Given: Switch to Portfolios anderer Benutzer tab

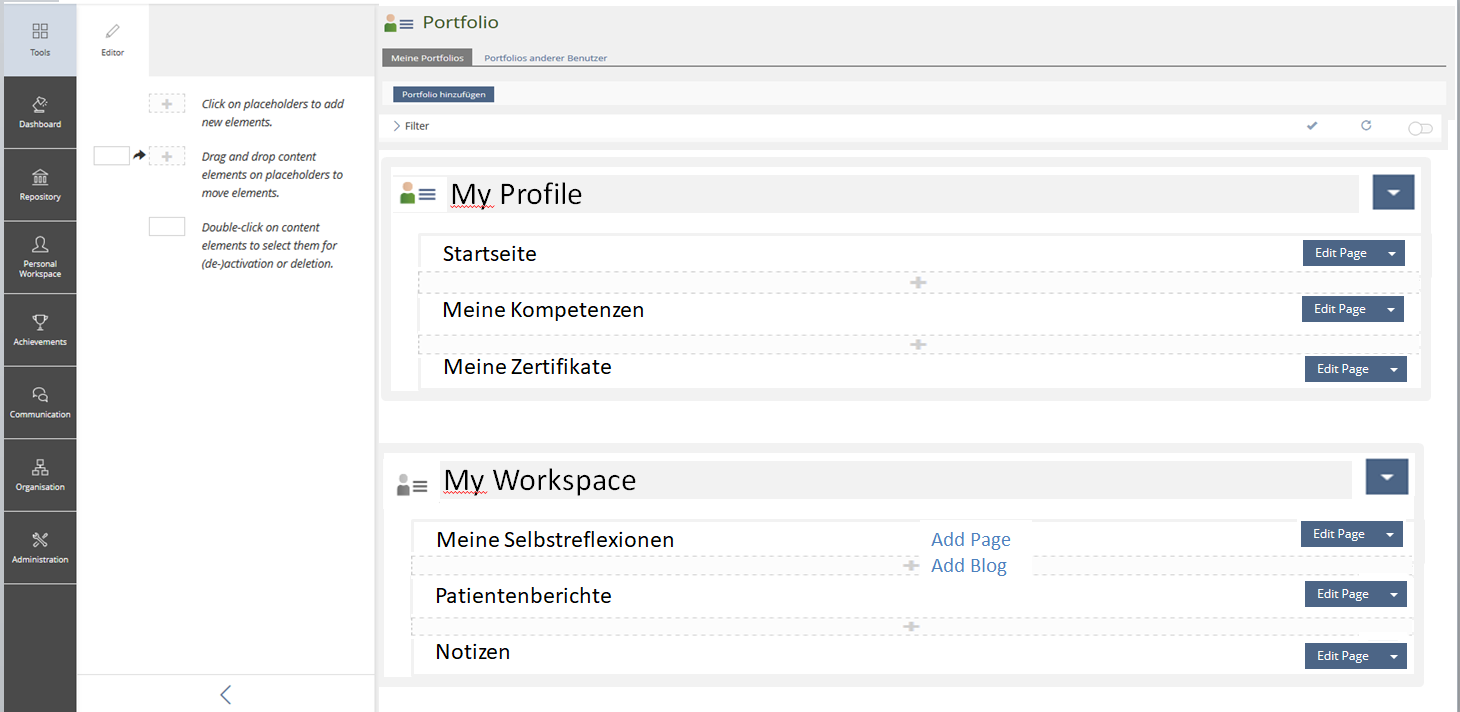Looking at the screenshot, I should tap(545, 58).
